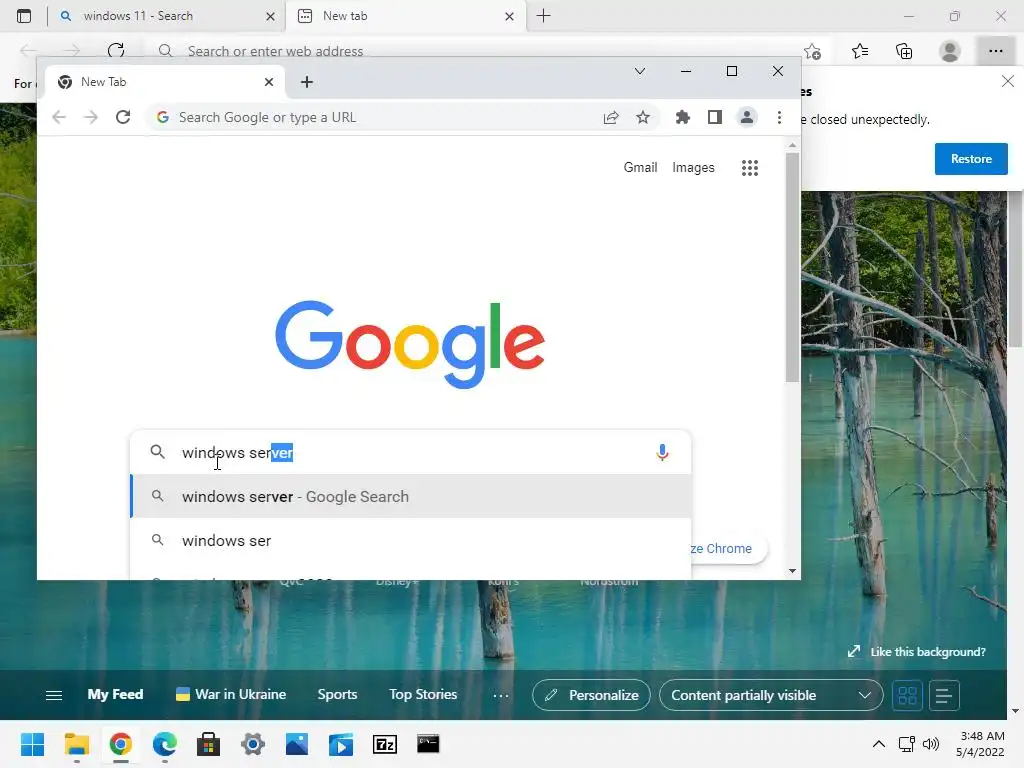Click the Personalize button
Viewport: 1024px width, 768px height.
point(591,695)
